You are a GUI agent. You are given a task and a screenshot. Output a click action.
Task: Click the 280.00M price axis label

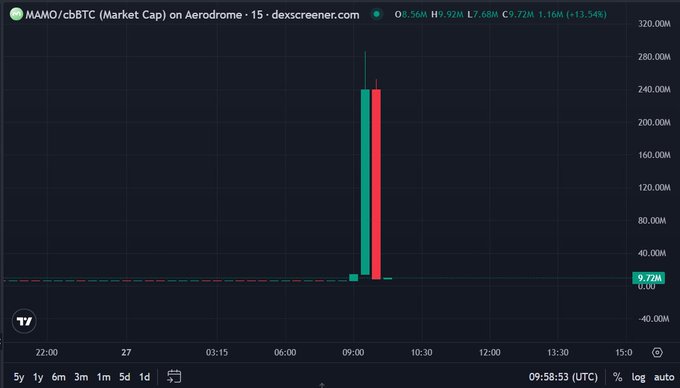click(654, 57)
